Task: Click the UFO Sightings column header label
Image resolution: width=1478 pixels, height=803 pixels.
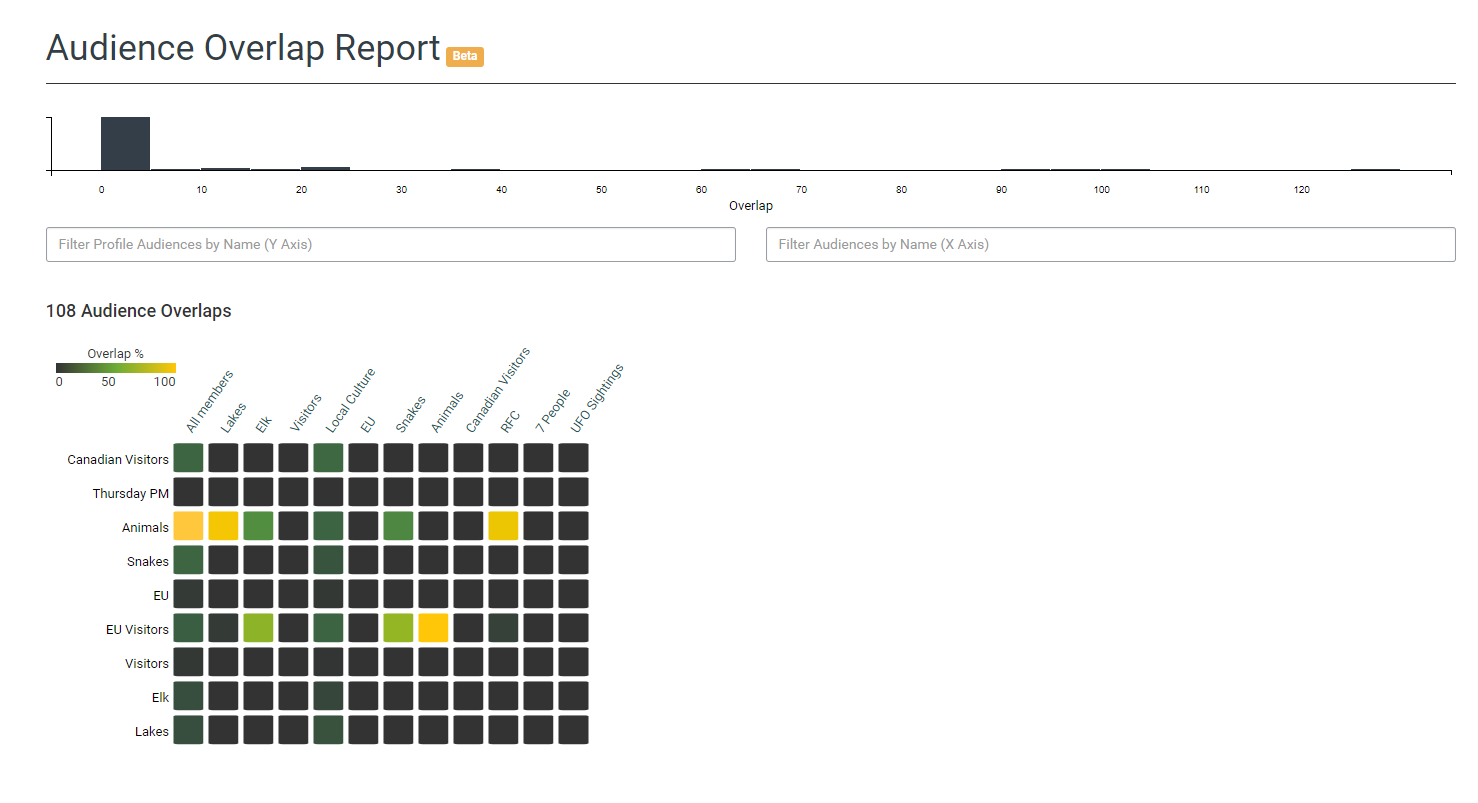Action: [x=596, y=399]
